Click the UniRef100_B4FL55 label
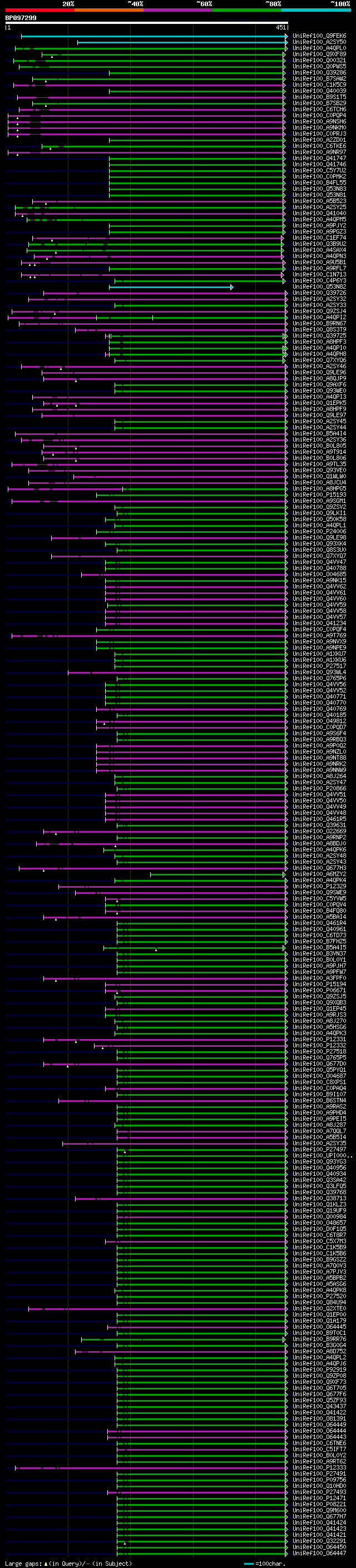 tap(319, 182)
